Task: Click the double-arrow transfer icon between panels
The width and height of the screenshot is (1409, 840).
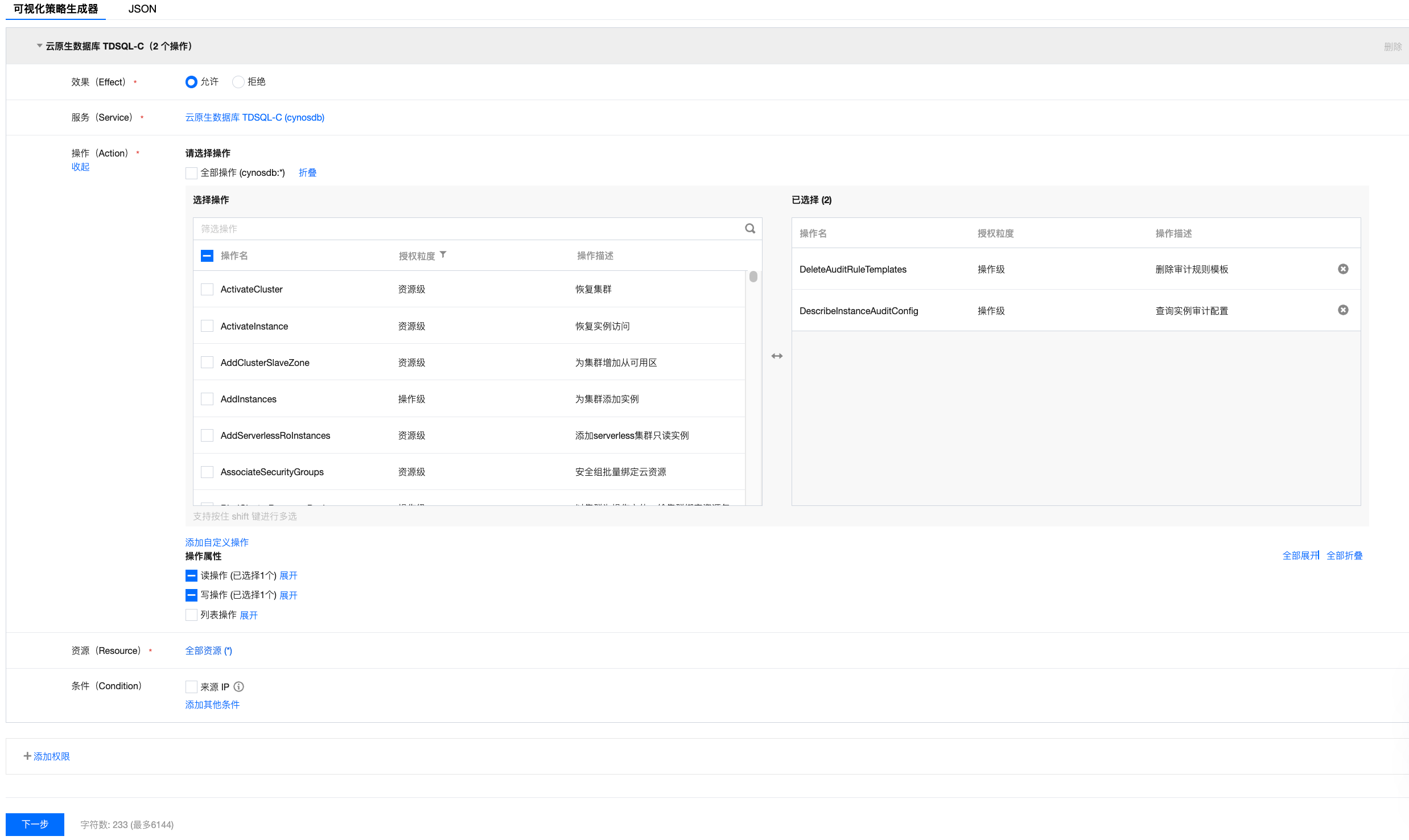Action: pyautogui.click(x=777, y=356)
